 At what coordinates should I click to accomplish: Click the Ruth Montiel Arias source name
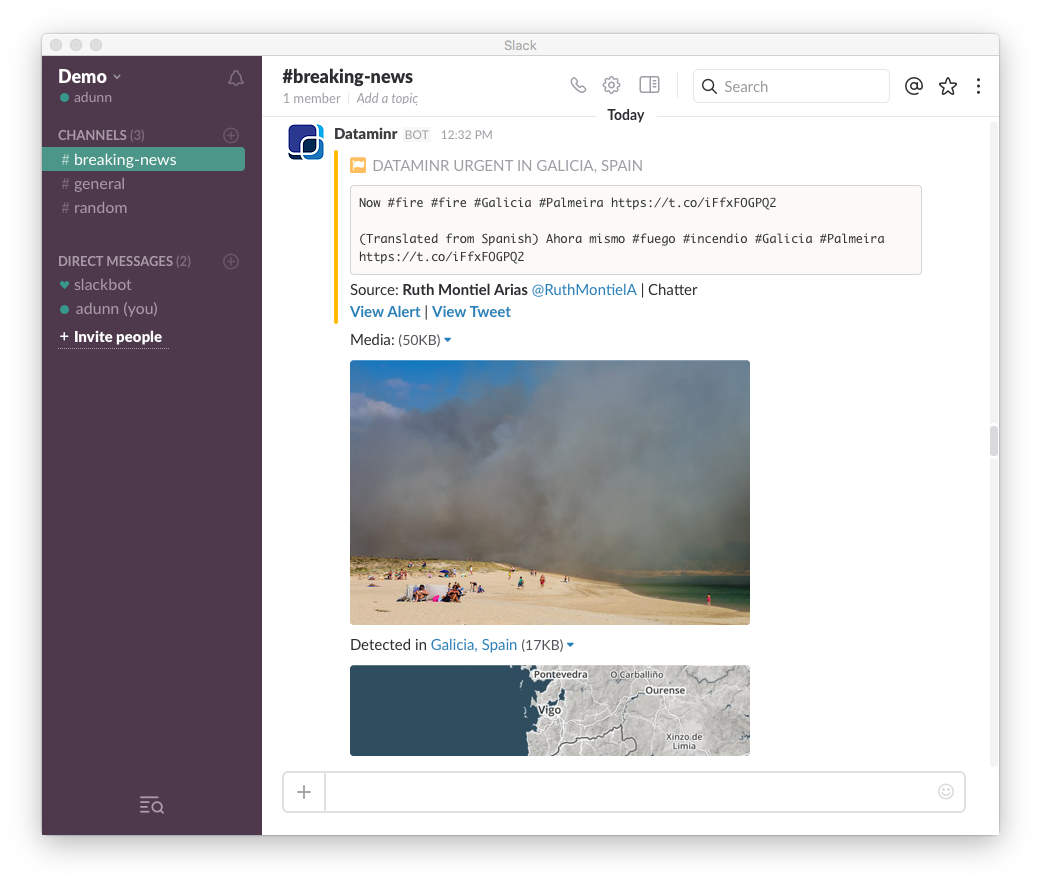tap(465, 290)
